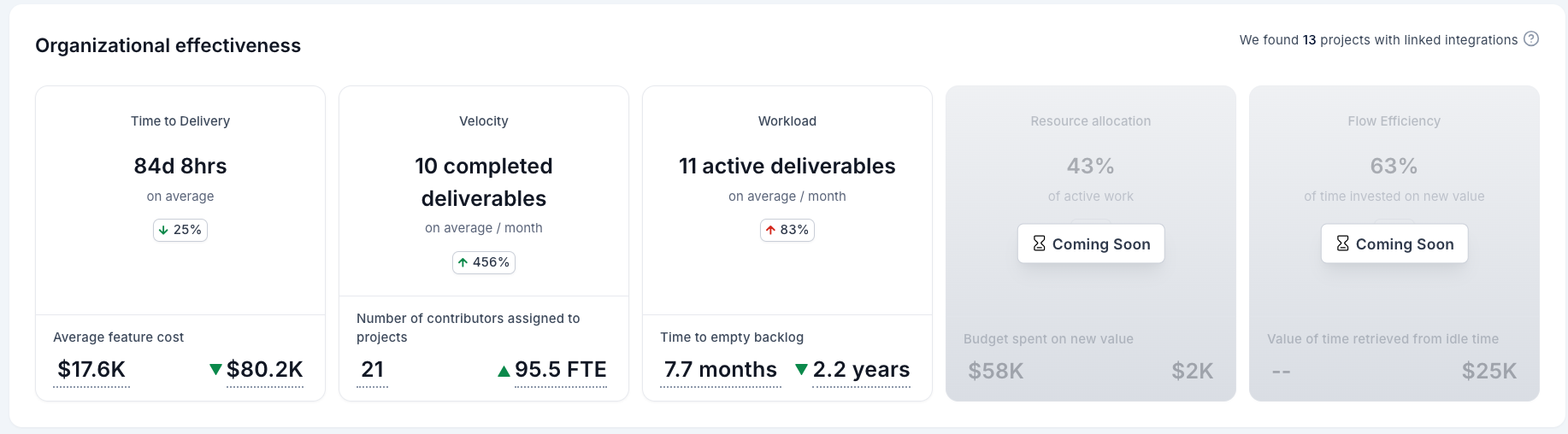Click the green down triangle beside 2.2 years

click(801, 369)
